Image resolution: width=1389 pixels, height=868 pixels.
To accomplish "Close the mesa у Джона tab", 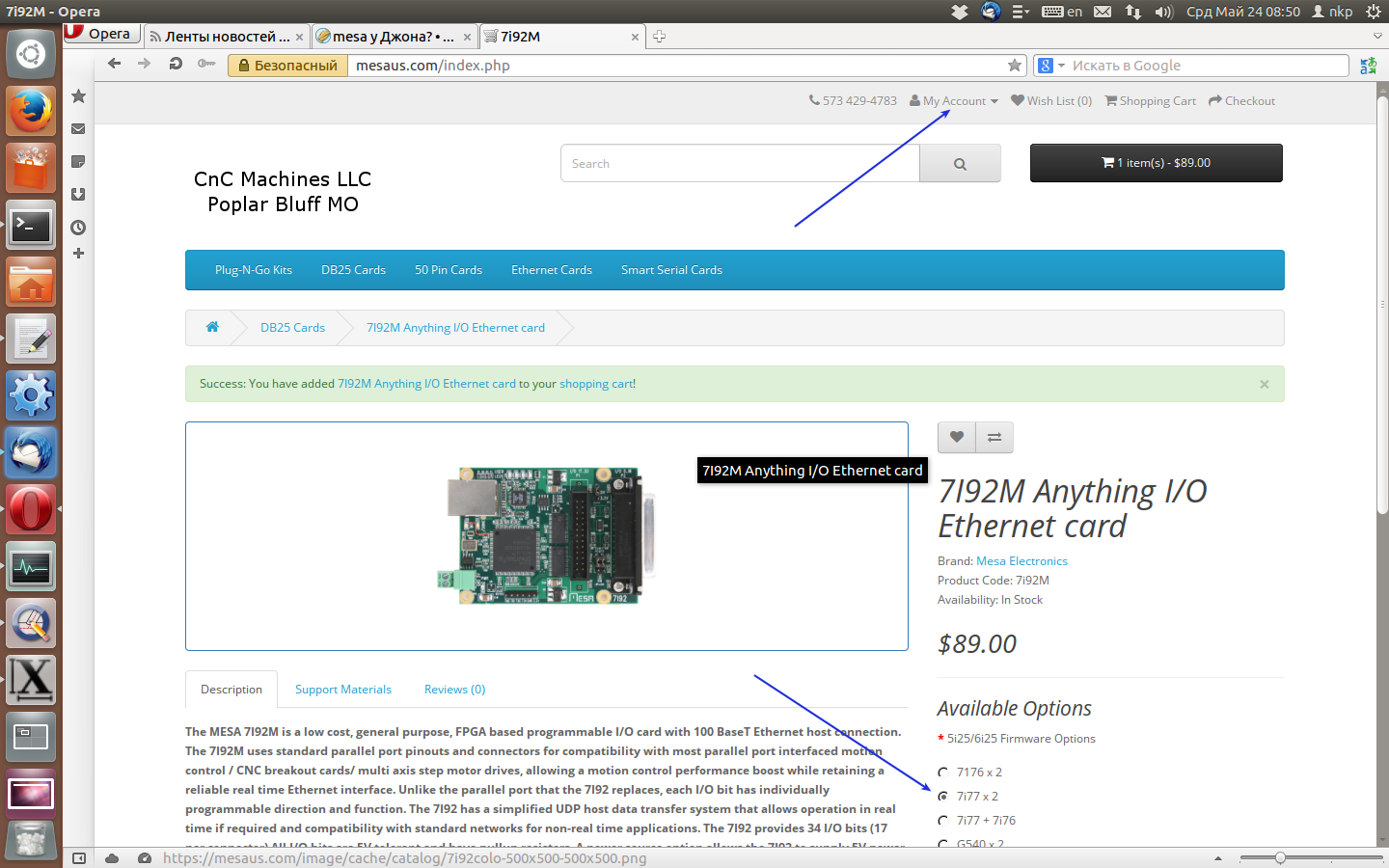I will [x=467, y=37].
